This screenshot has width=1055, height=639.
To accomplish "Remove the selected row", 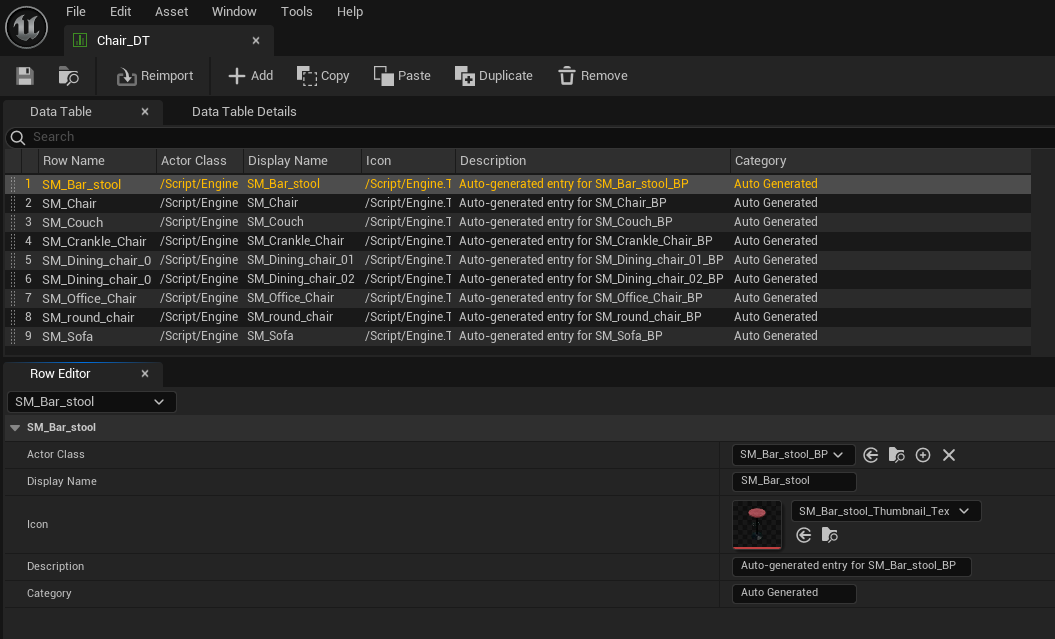I will pos(592,76).
